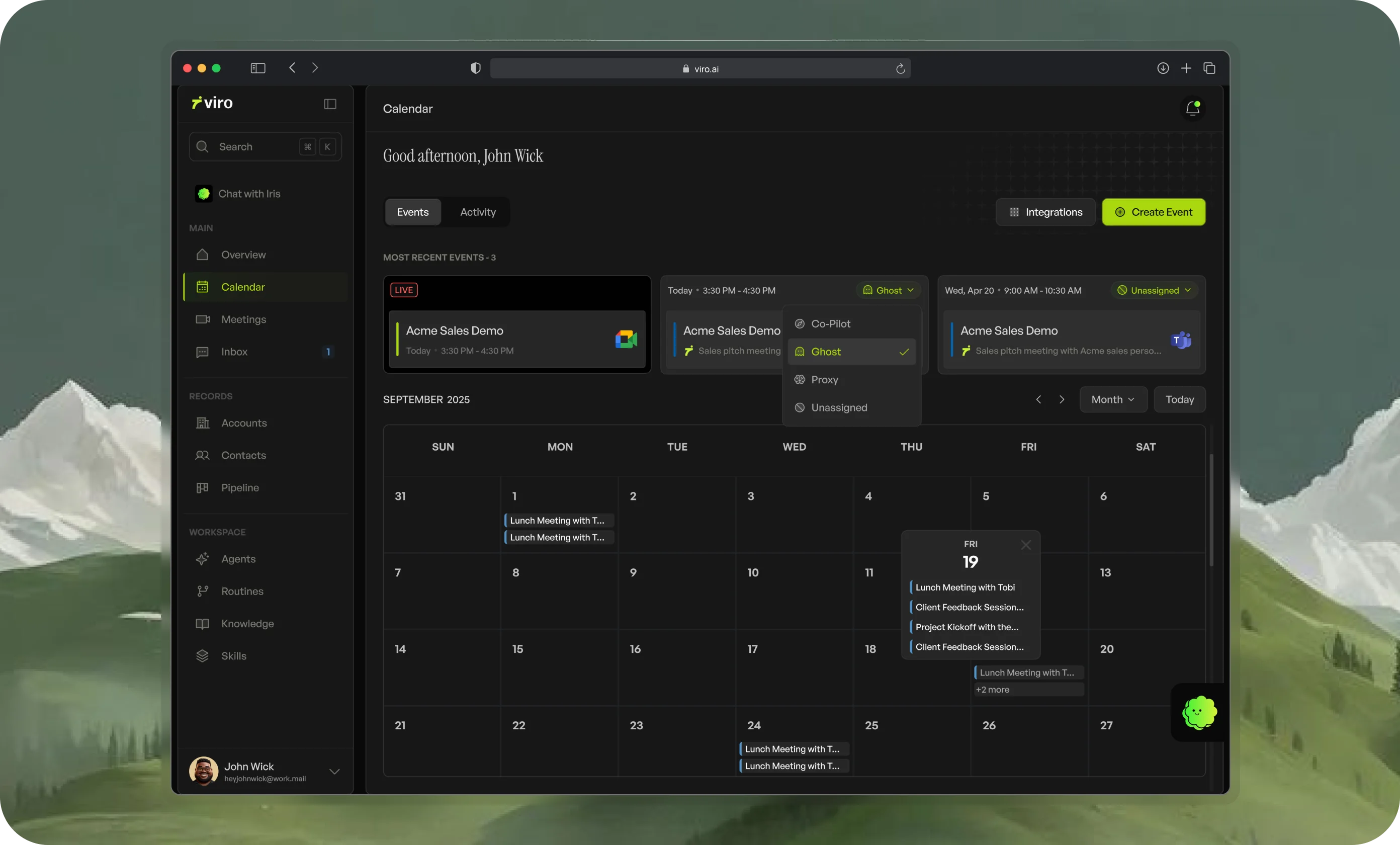Click the Microsoft Teams icon on Acme card
This screenshot has height=845, width=1400.
(x=1181, y=340)
